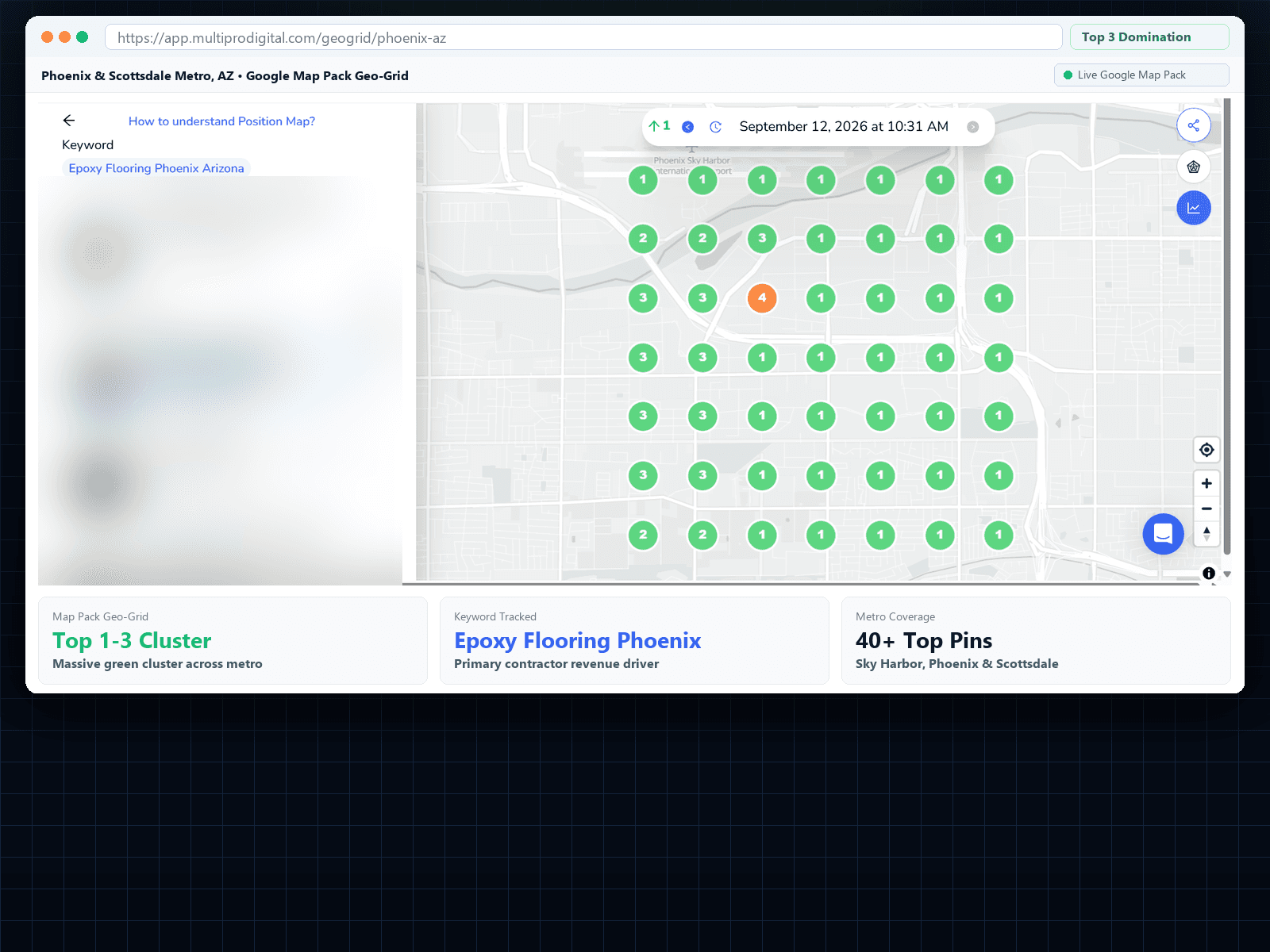Zoom in the map with plus
1270x952 pixels.
[x=1206, y=483]
